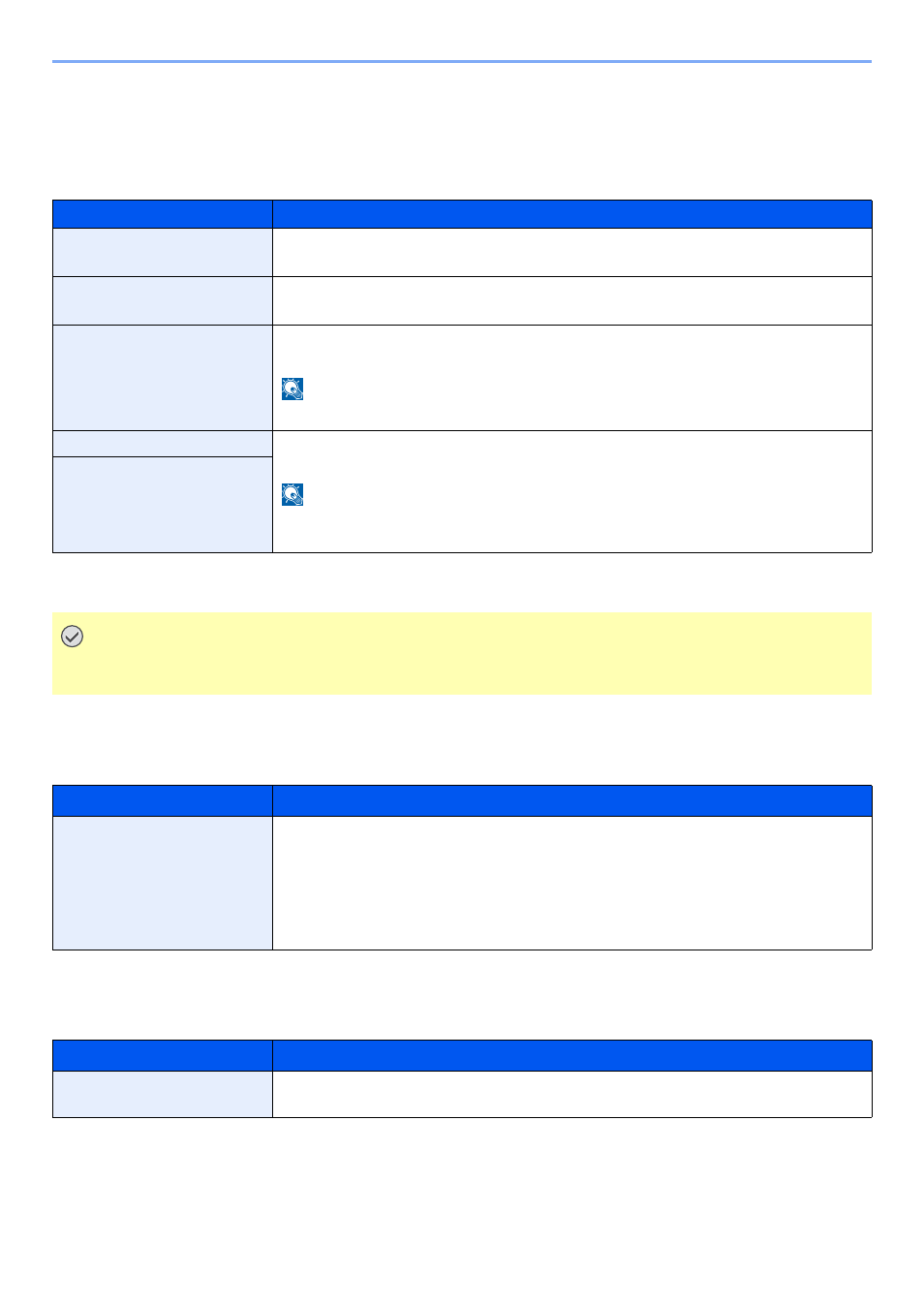The image size is (924, 1308).
Task: Click the narrow blue header cell of the last table
Action: coord(163,1055)
